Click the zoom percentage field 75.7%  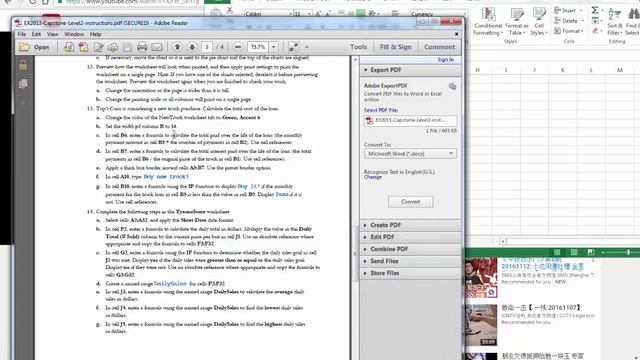(258, 47)
